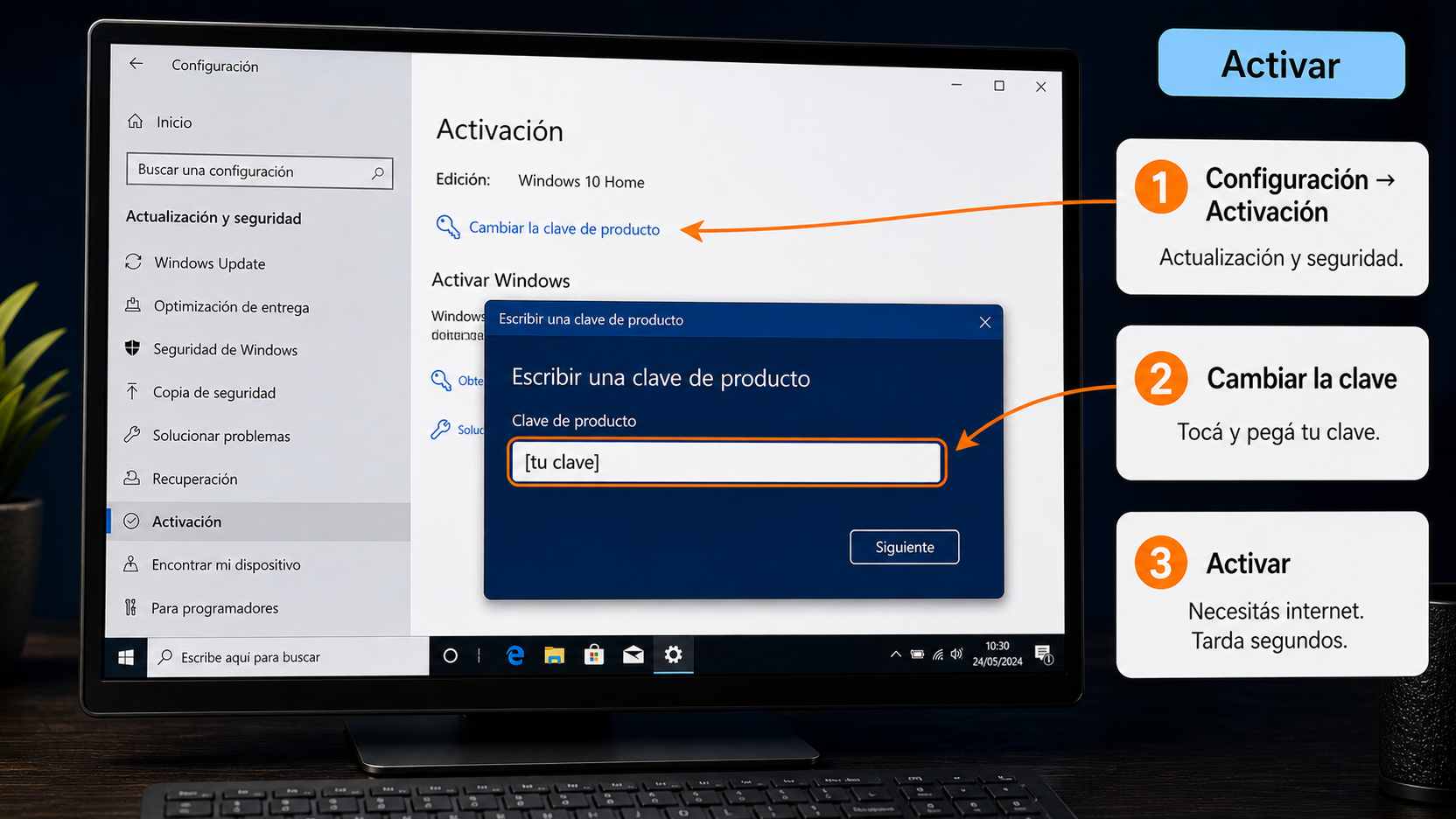
Task: Go to Inicio settings home
Action: pos(174,122)
